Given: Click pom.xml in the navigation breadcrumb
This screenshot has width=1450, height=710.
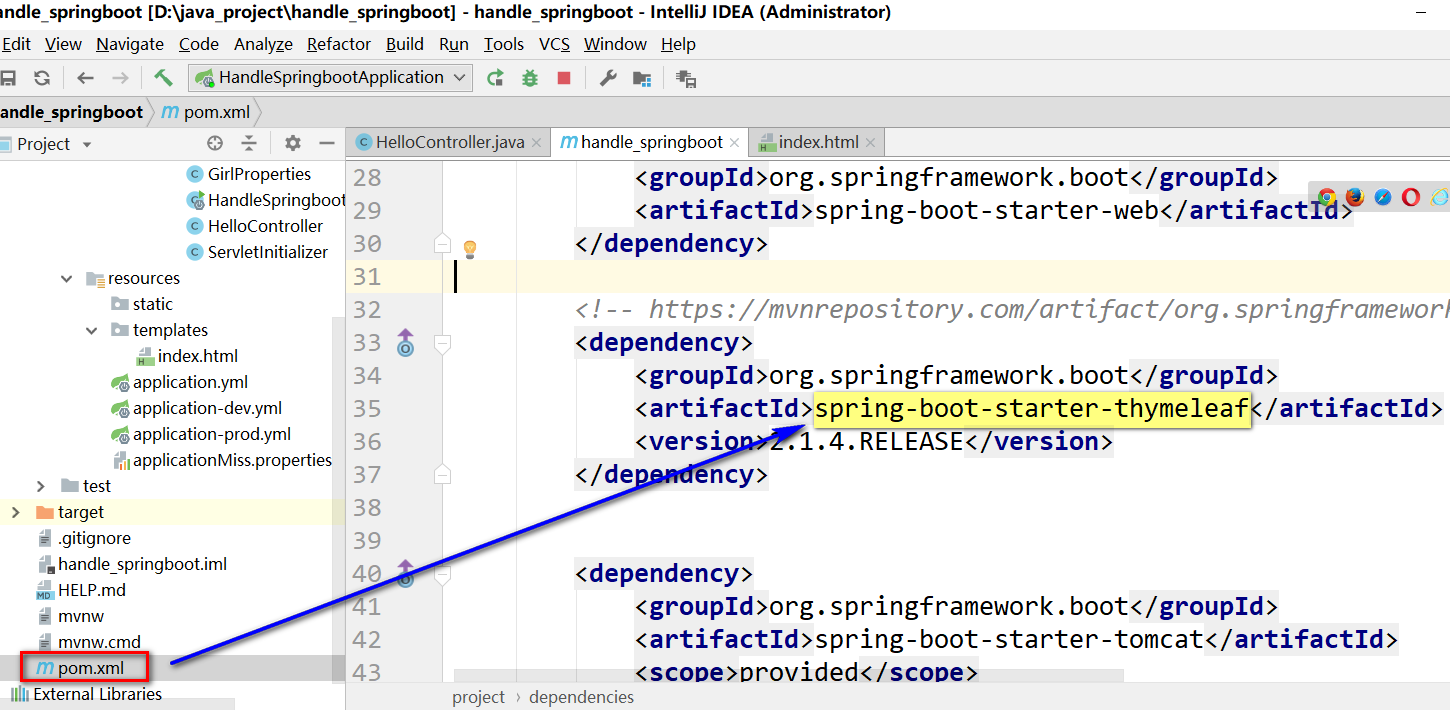Looking at the screenshot, I should coord(206,112).
